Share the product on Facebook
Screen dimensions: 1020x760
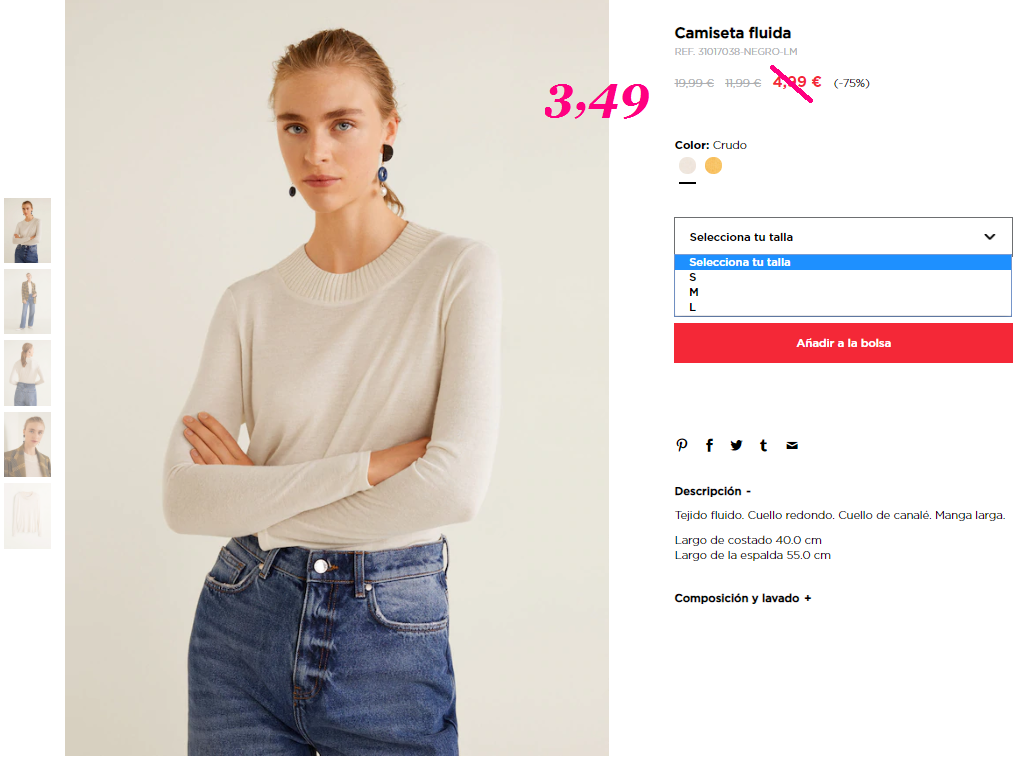(x=709, y=445)
